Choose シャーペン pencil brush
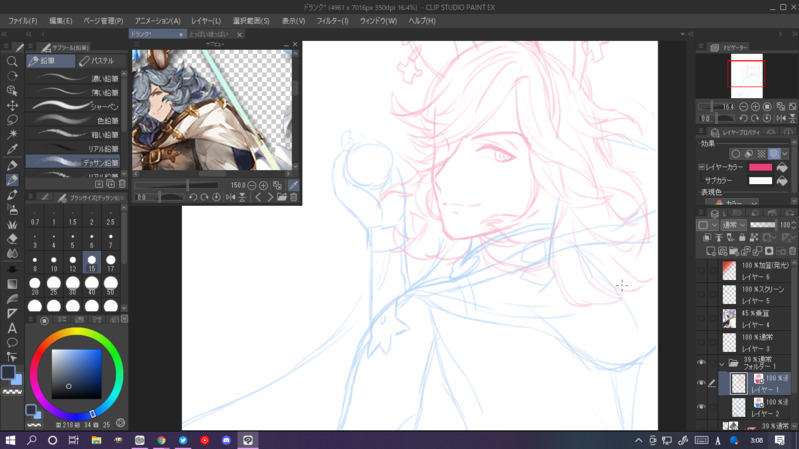The width and height of the screenshot is (799, 449). (73, 106)
